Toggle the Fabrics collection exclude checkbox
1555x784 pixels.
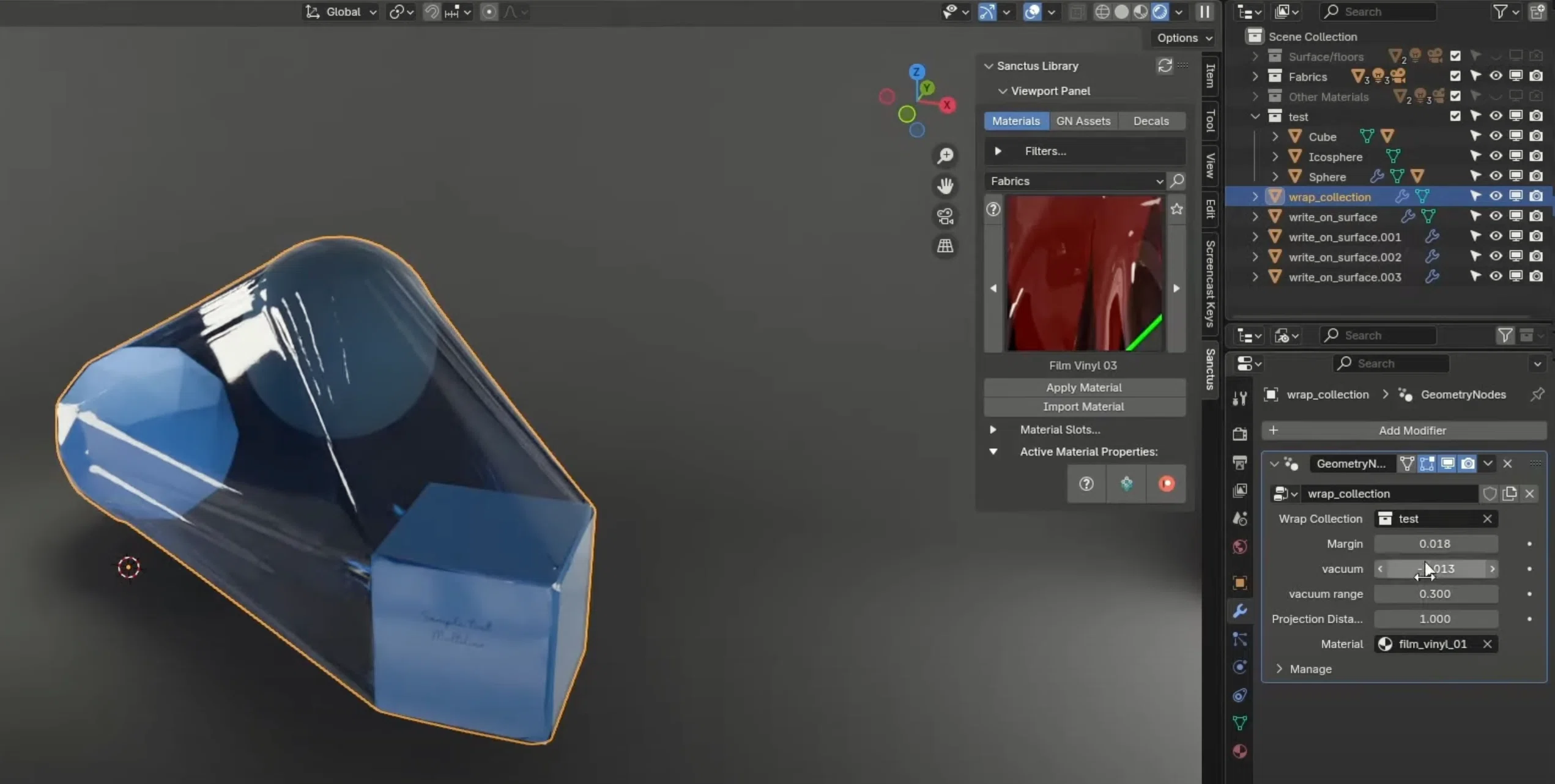[1455, 76]
